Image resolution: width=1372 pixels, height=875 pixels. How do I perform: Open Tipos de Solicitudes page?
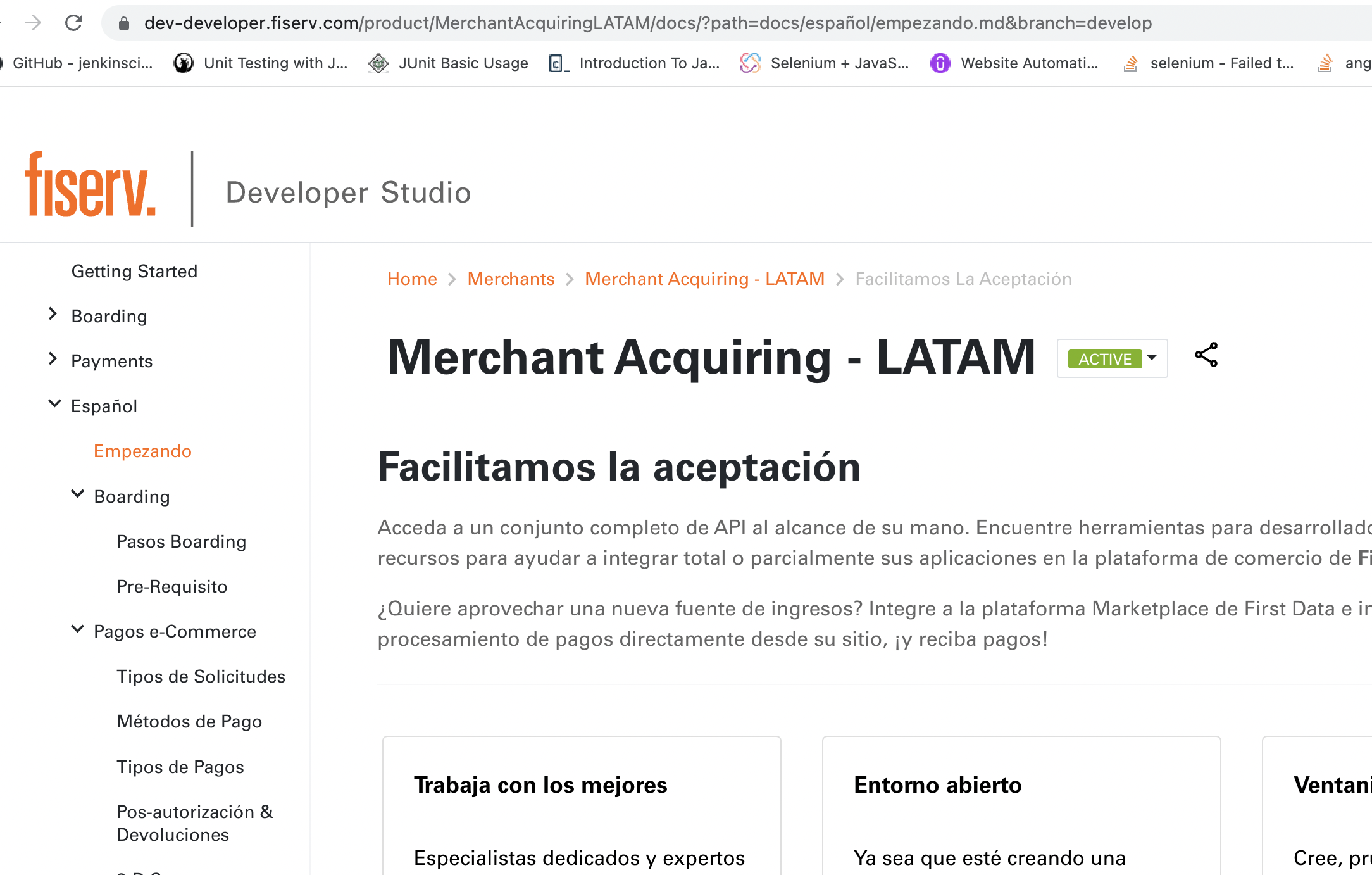[201, 677]
